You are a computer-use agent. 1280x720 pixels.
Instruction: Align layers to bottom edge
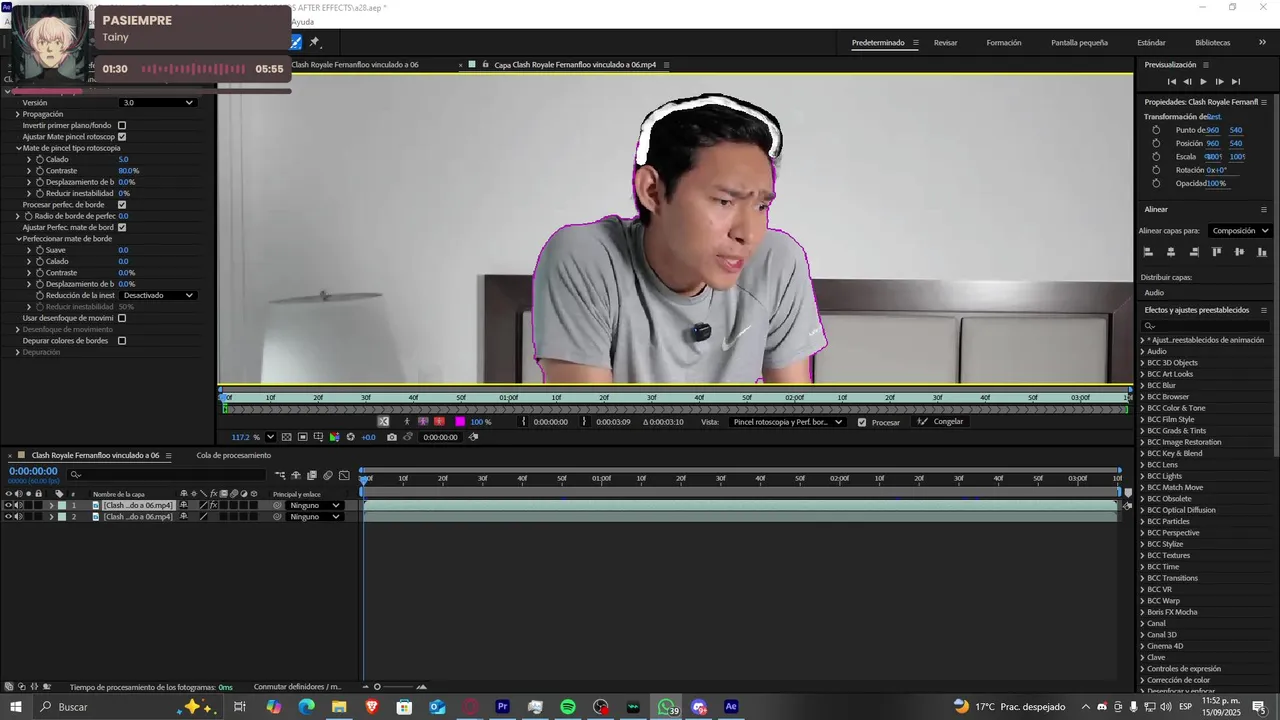(x=1262, y=252)
